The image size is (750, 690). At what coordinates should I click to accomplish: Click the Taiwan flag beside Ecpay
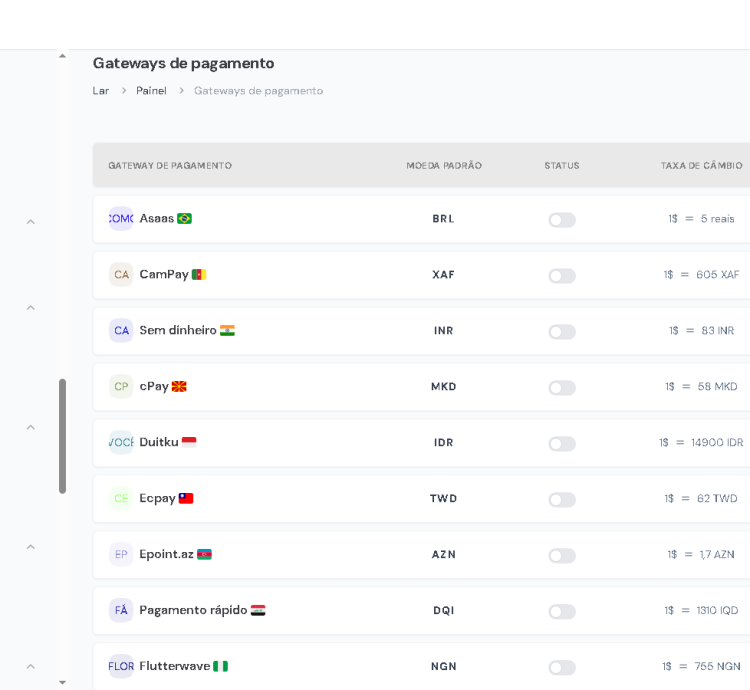click(x=186, y=498)
